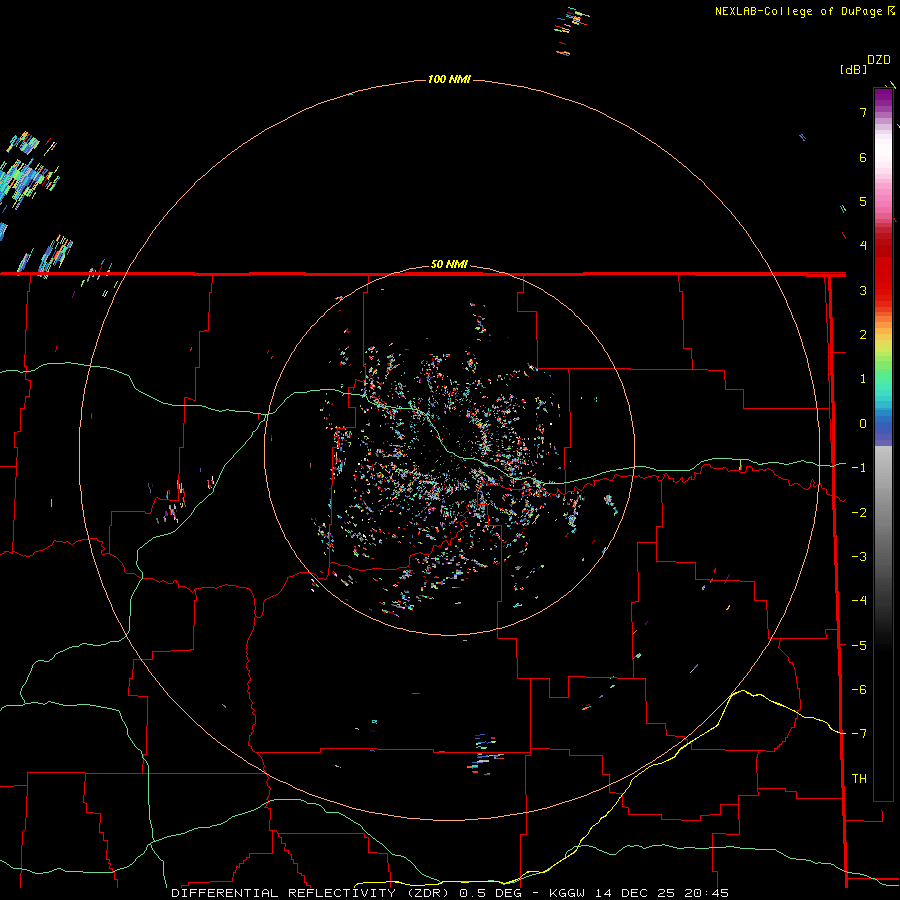
Task: Click the 100 NMI range ring label
Action: tap(449, 79)
